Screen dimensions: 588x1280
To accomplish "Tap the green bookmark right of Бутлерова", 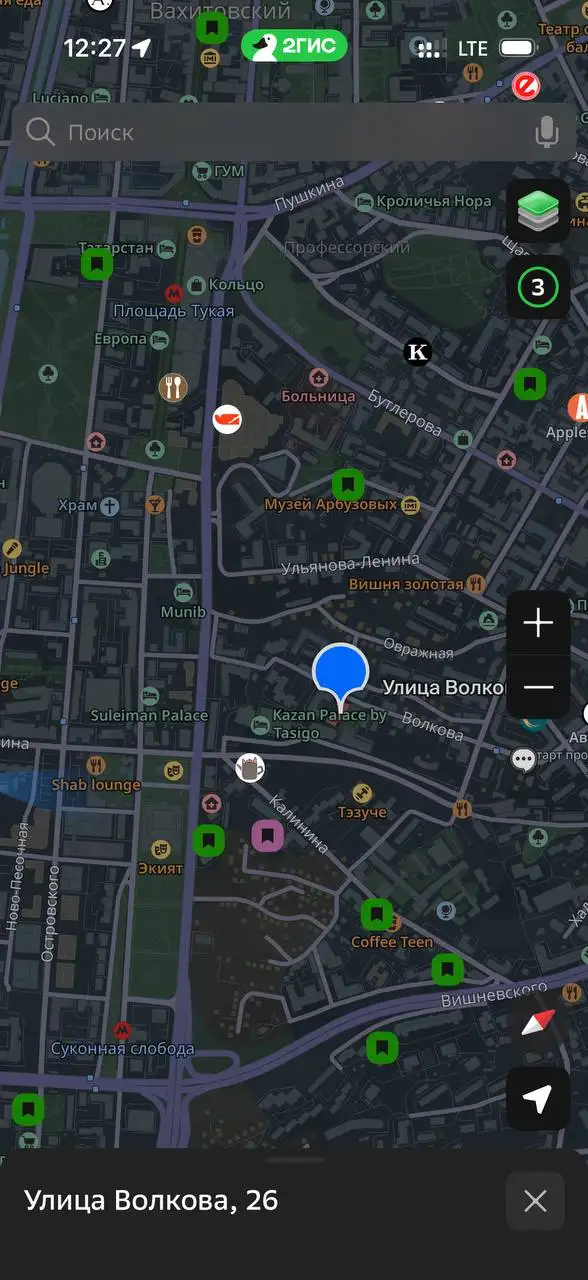I will [x=530, y=383].
